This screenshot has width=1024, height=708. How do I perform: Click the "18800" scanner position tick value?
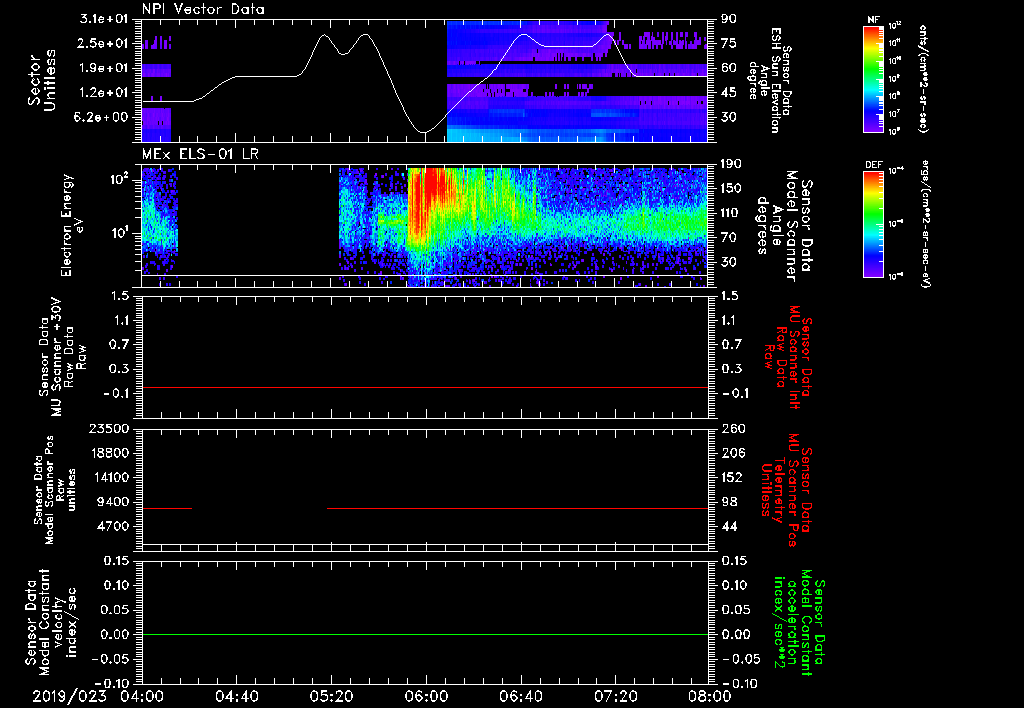click(109, 453)
